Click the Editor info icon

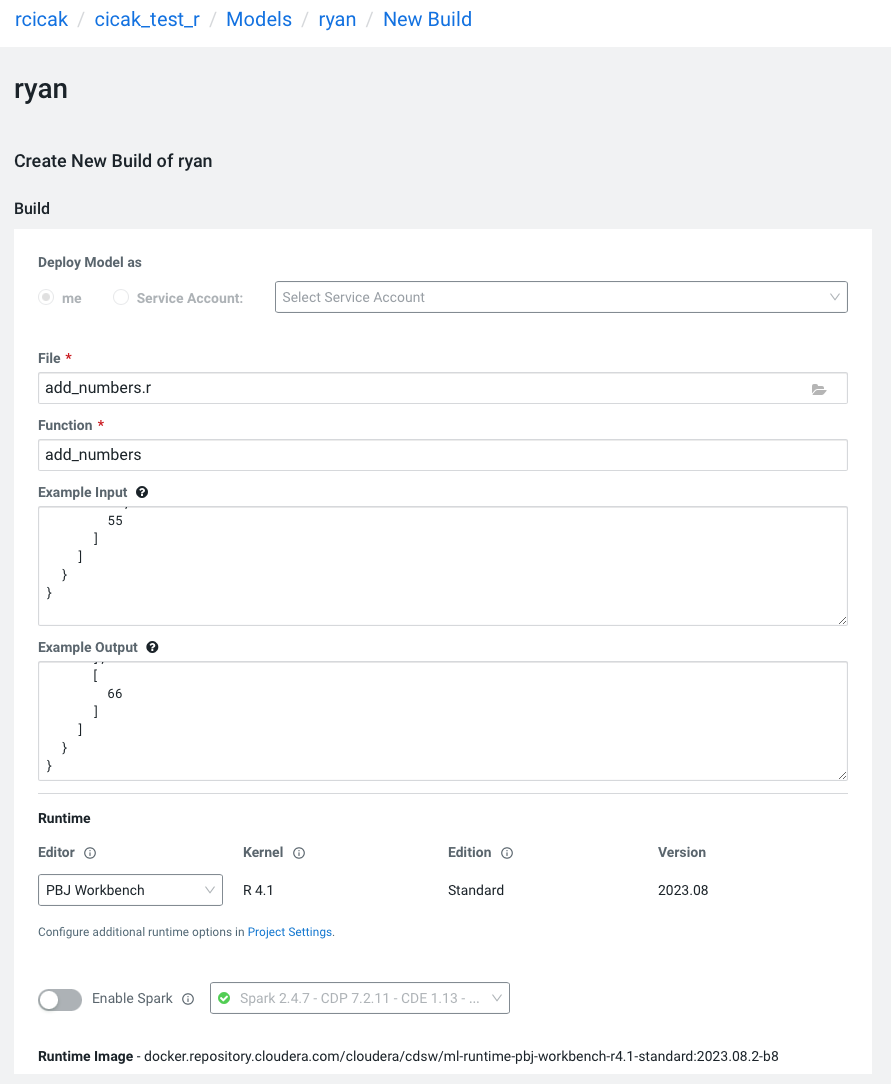coord(90,853)
